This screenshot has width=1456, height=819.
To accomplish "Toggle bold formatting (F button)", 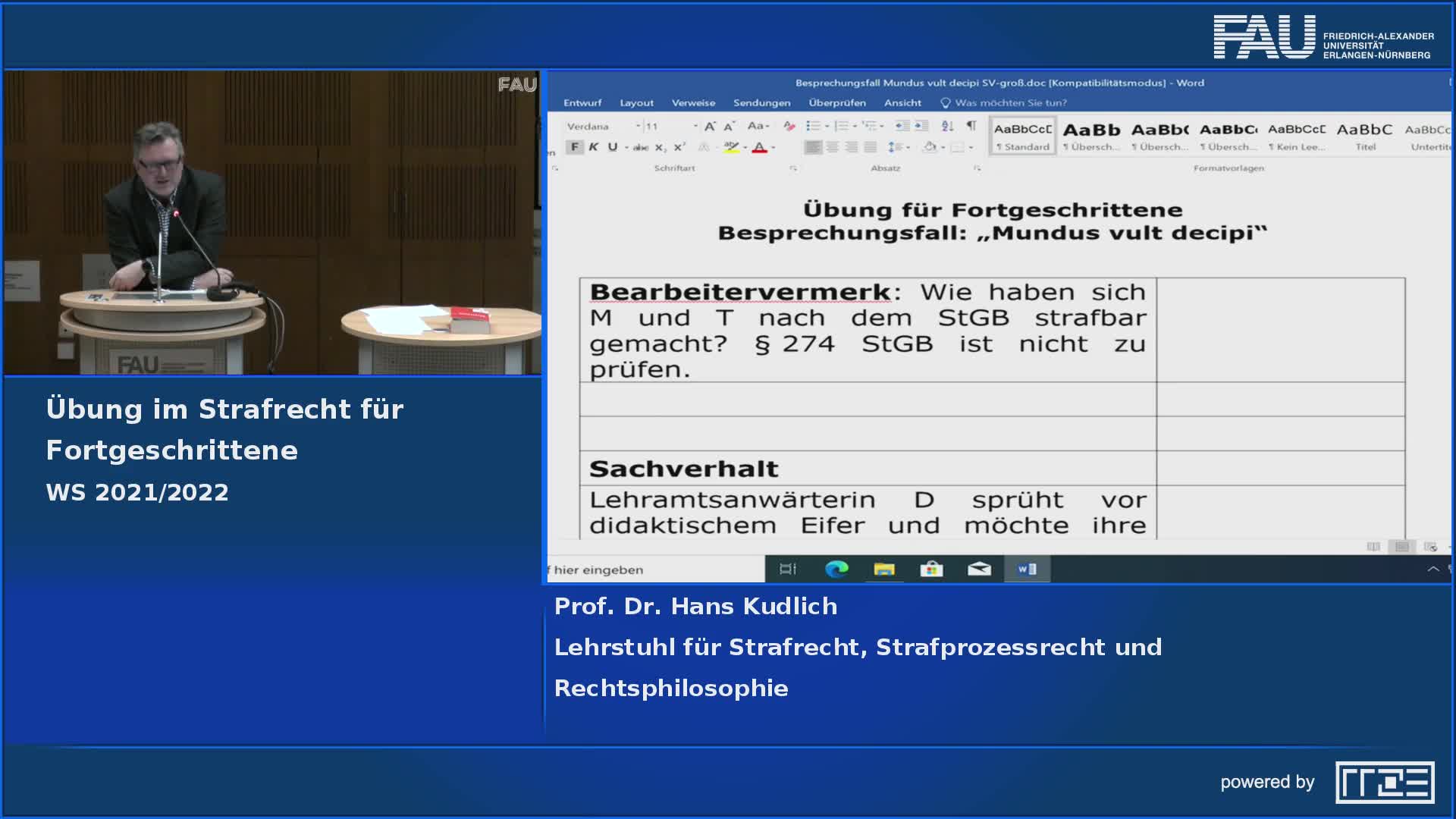I will click(575, 147).
